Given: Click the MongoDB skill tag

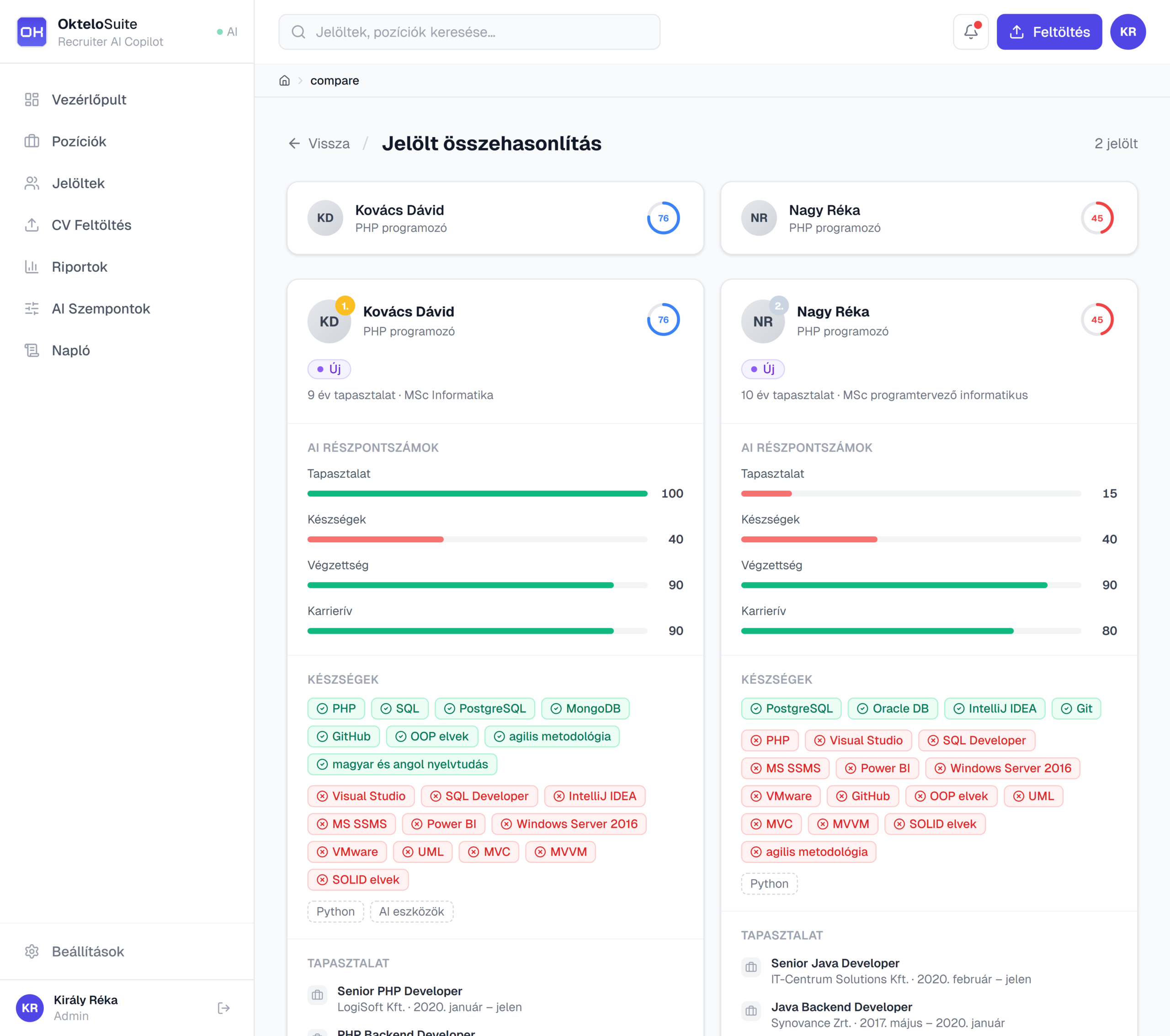Looking at the screenshot, I should pyautogui.click(x=585, y=708).
